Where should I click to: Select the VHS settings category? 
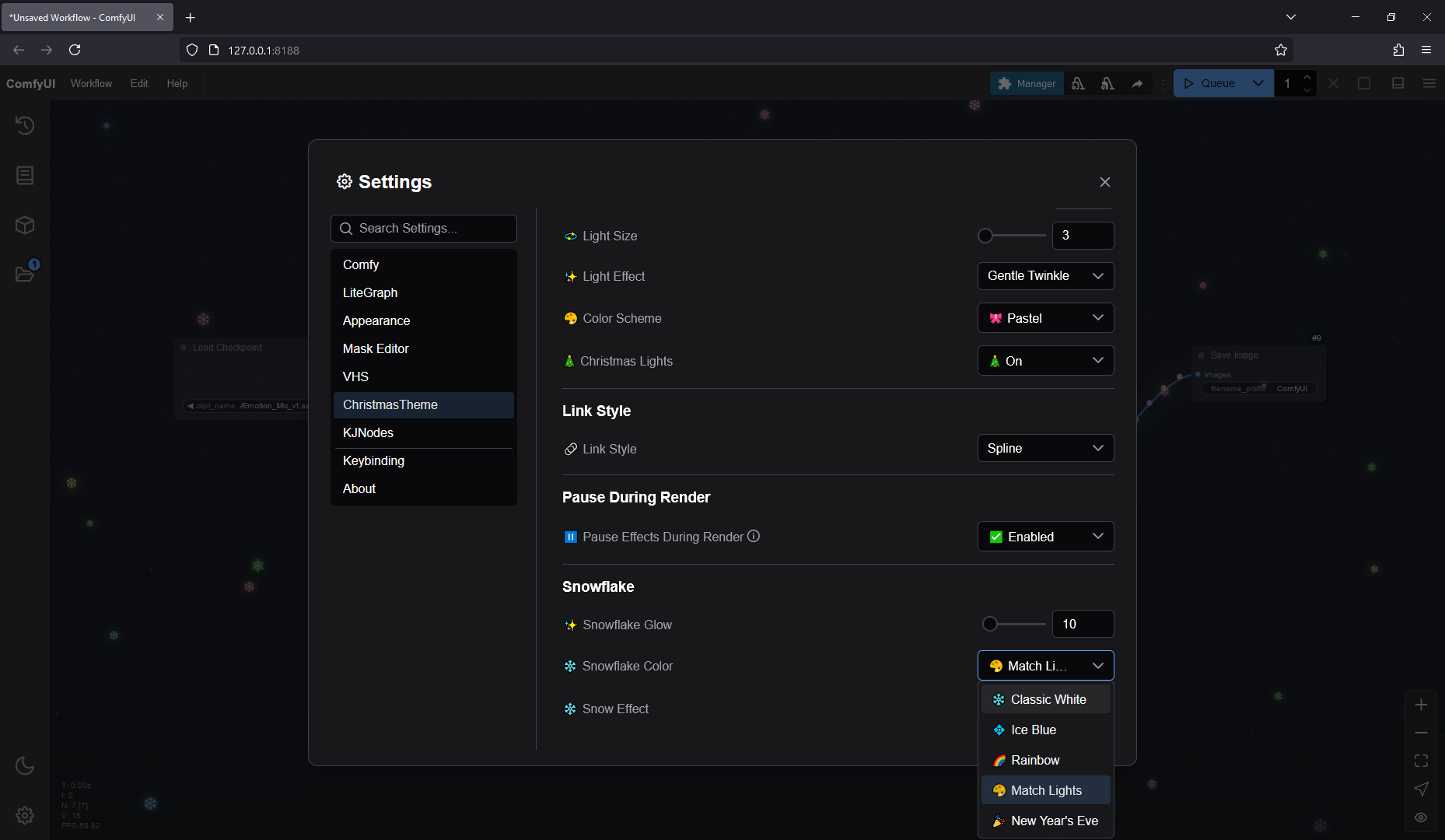[x=424, y=376]
